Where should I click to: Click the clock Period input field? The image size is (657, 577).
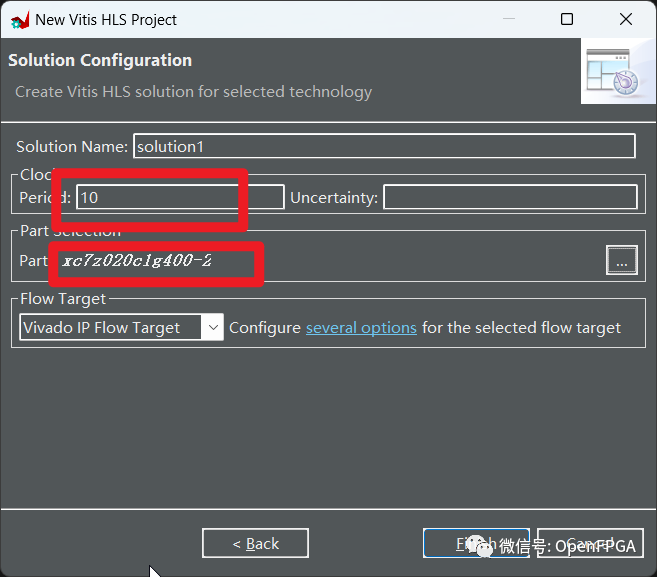pyautogui.click(x=180, y=197)
